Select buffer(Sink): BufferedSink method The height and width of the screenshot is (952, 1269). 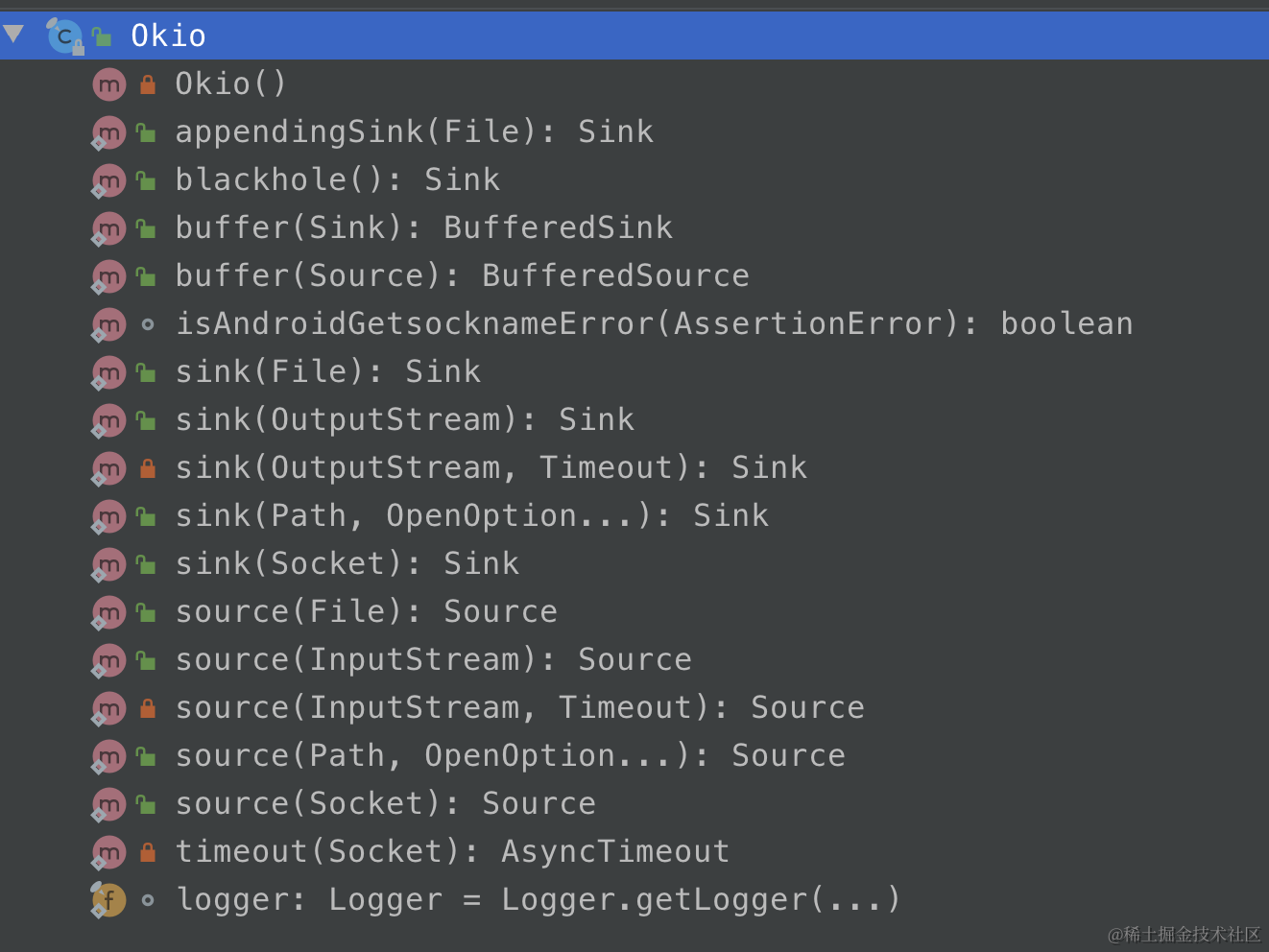coord(423,227)
